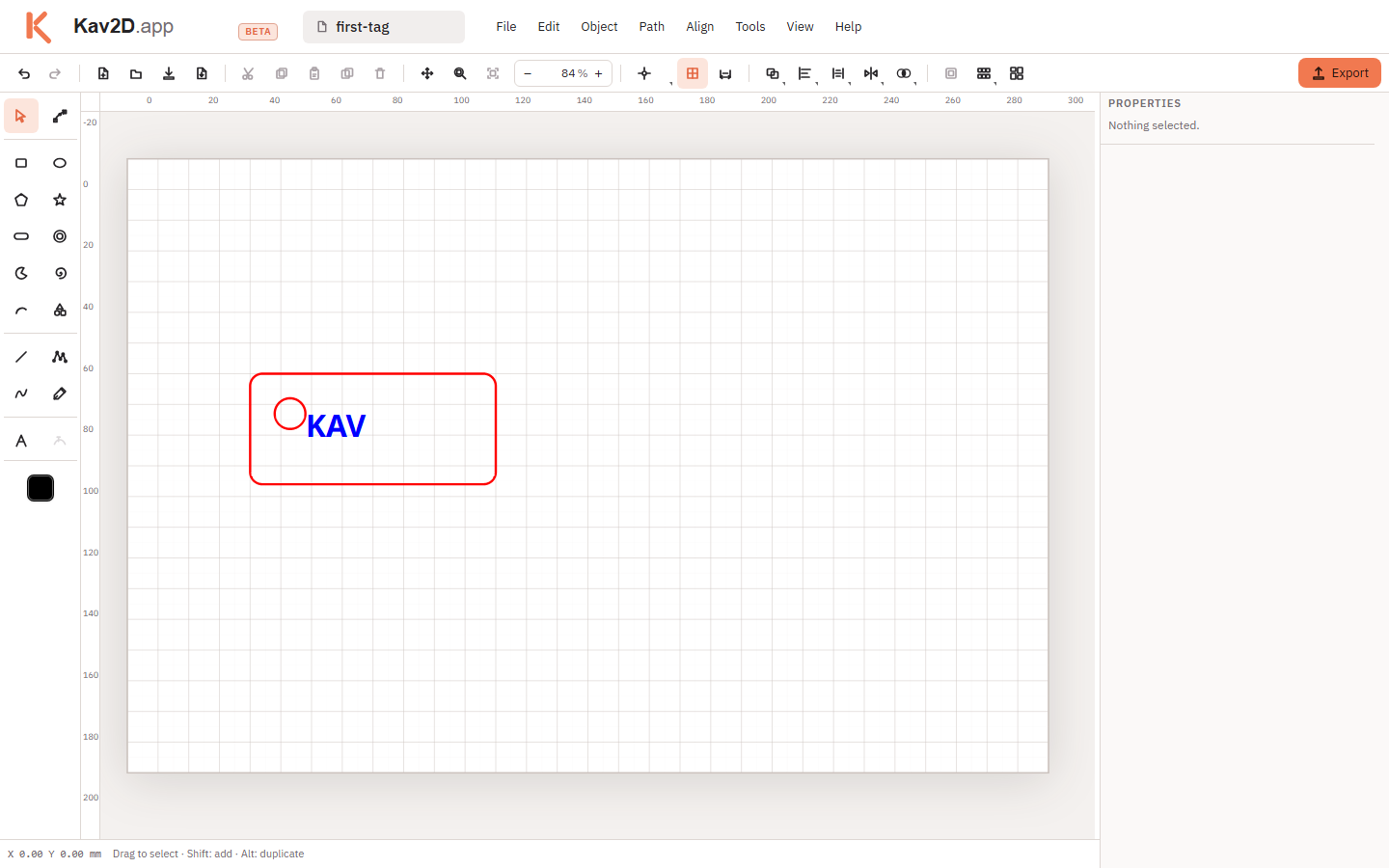
Task: Open a file with folder icon
Action: coord(136,73)
